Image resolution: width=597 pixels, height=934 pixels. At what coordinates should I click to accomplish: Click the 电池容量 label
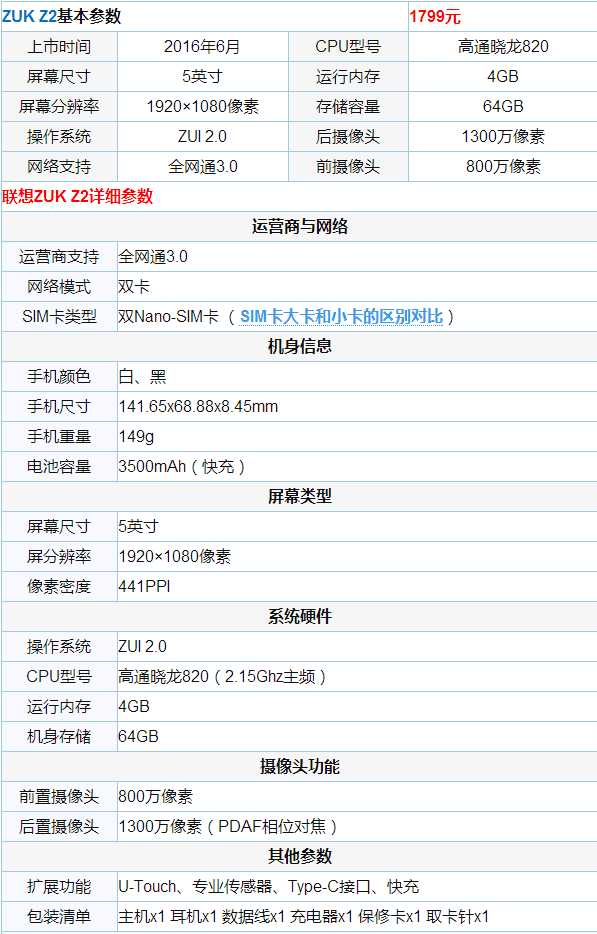coord(59,466)
